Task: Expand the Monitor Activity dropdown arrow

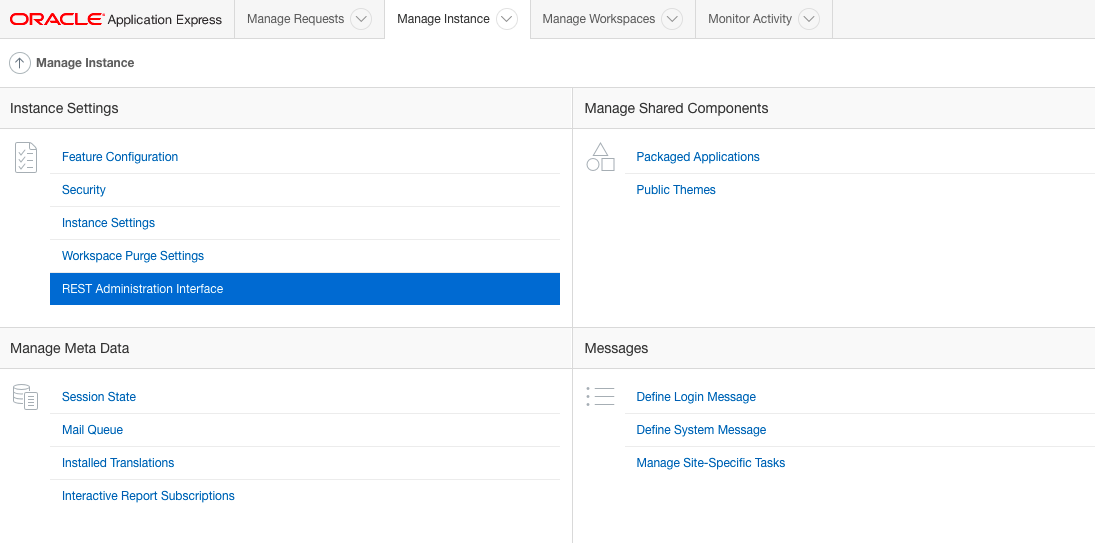Action: pos(809,19)
